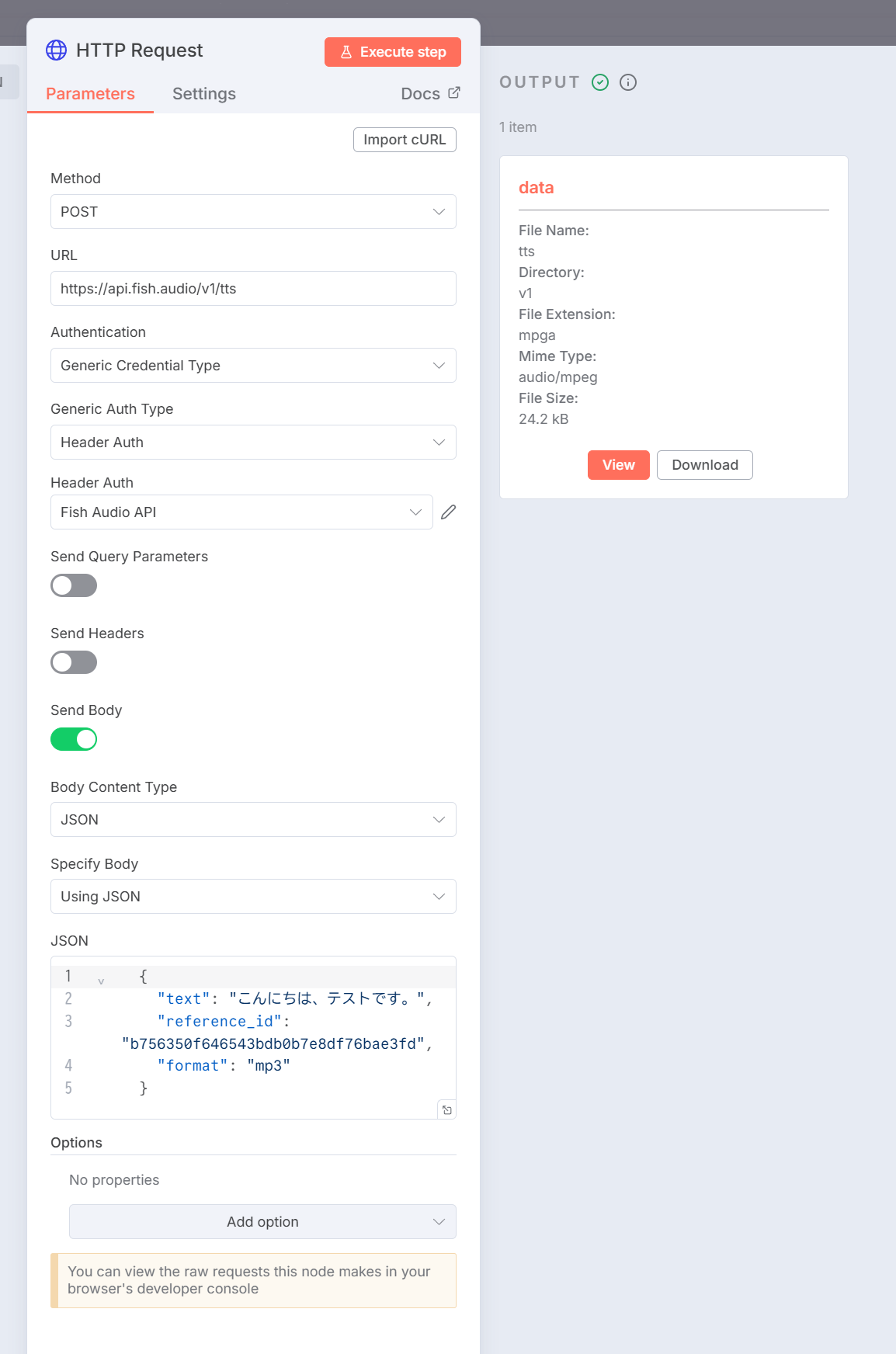Click the output success checkmark icon
Screen dimensions: 896x1354
600,82
